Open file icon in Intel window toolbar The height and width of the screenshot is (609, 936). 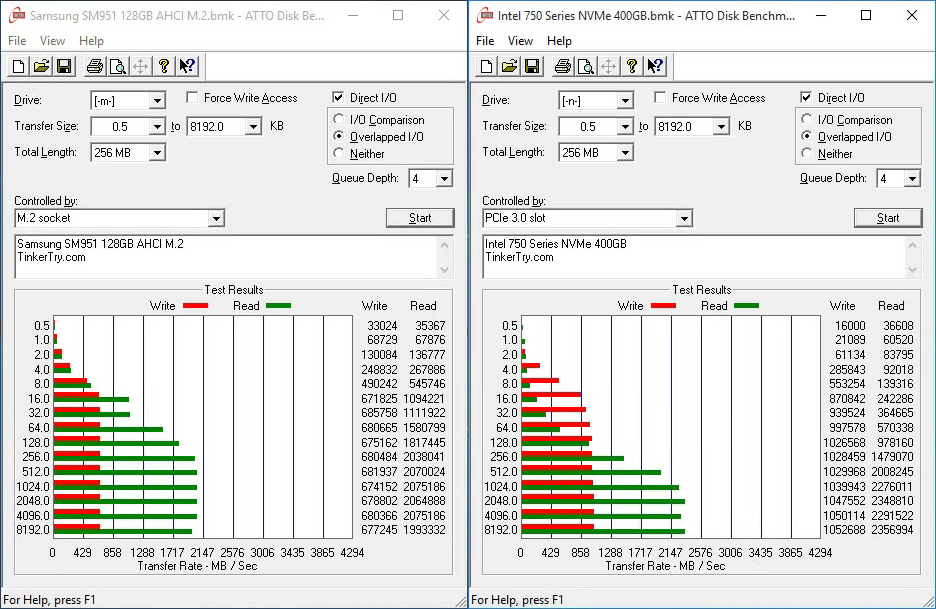(x=509, y=66)
